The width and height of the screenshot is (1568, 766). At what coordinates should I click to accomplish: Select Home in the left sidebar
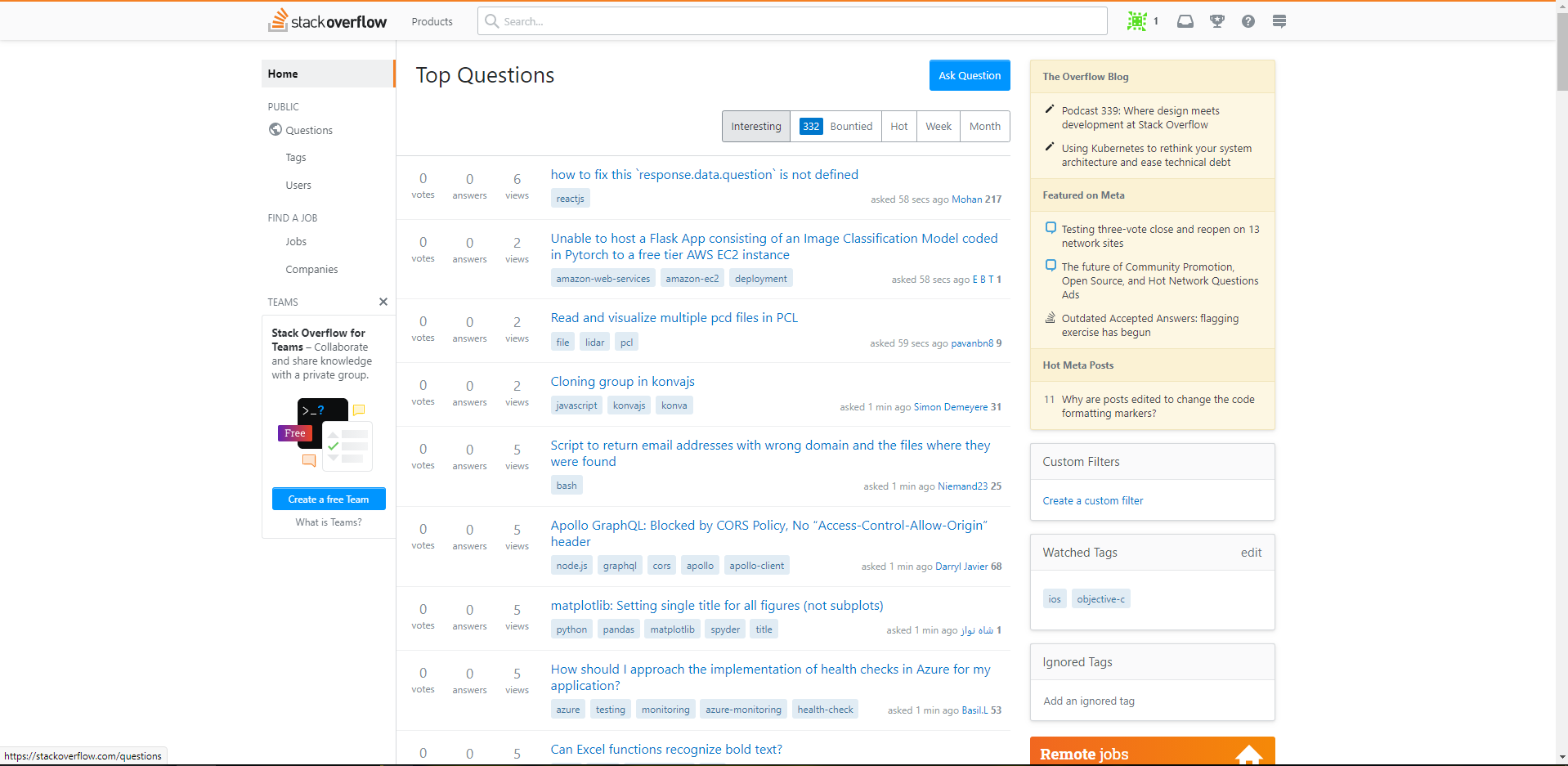click(328, 74)
